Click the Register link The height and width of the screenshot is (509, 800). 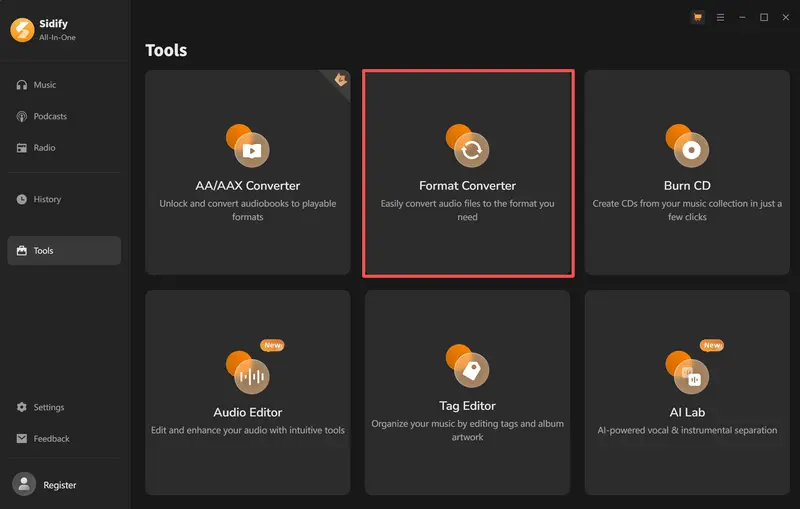pos(60,485)
